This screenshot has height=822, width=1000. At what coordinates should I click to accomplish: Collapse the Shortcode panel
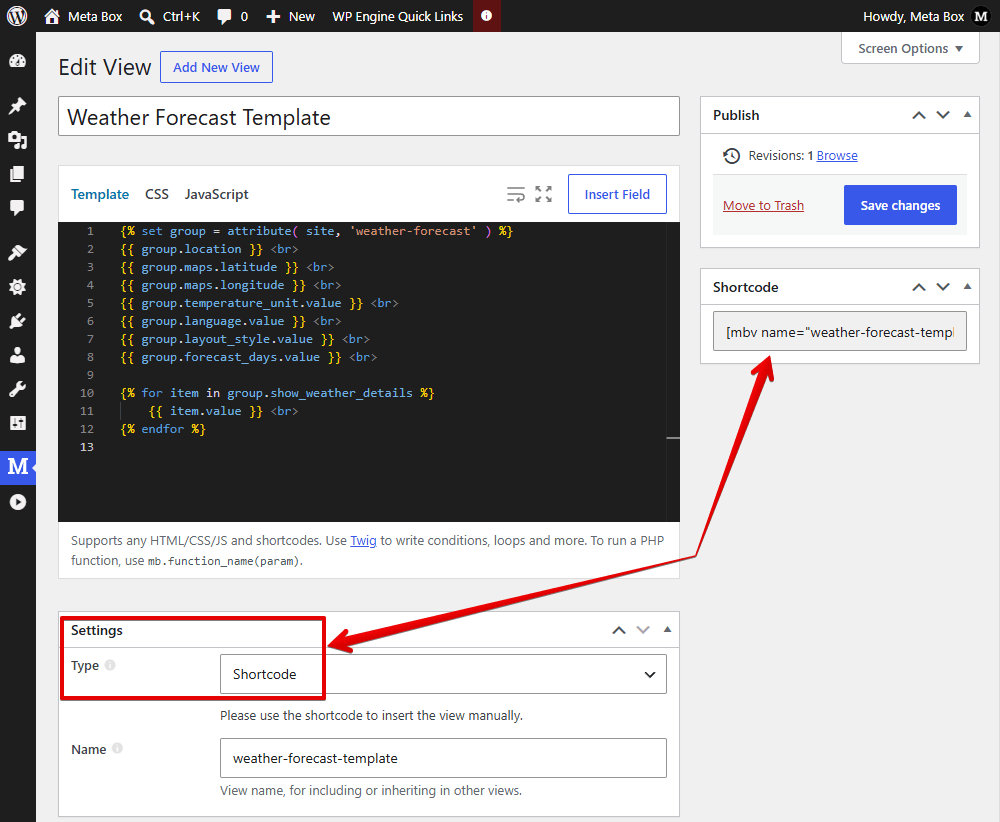[967, 286]
